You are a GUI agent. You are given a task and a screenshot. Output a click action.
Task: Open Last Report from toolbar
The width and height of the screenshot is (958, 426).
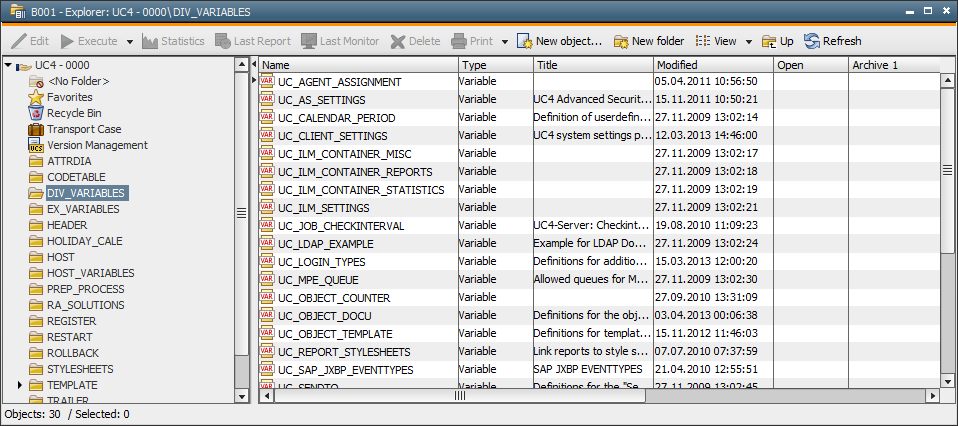coord(253,42)
